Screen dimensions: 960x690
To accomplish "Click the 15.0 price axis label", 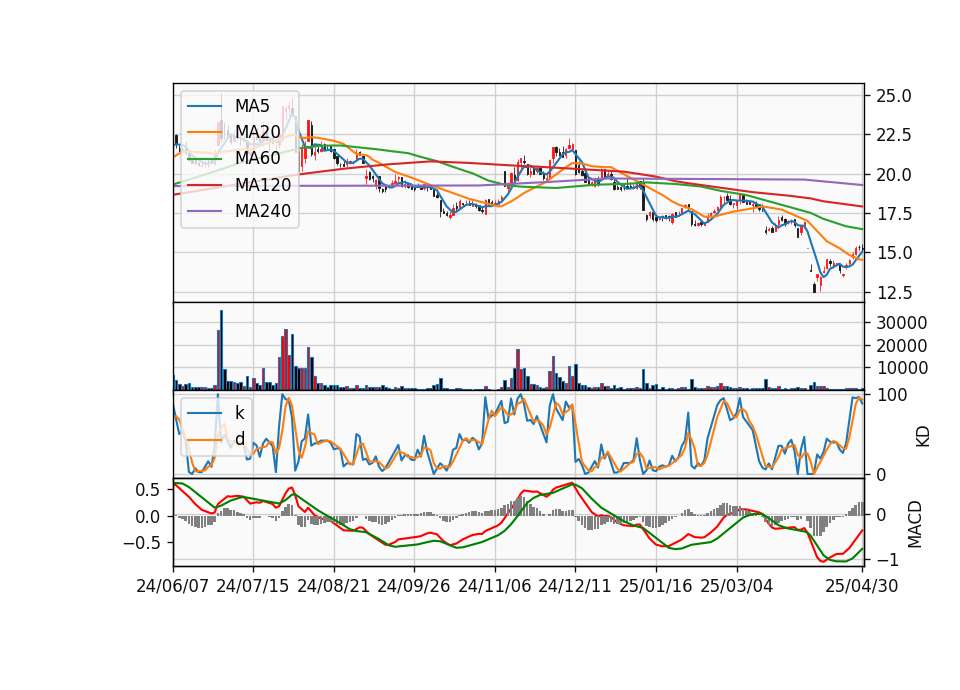I will [x=894, y=253].
